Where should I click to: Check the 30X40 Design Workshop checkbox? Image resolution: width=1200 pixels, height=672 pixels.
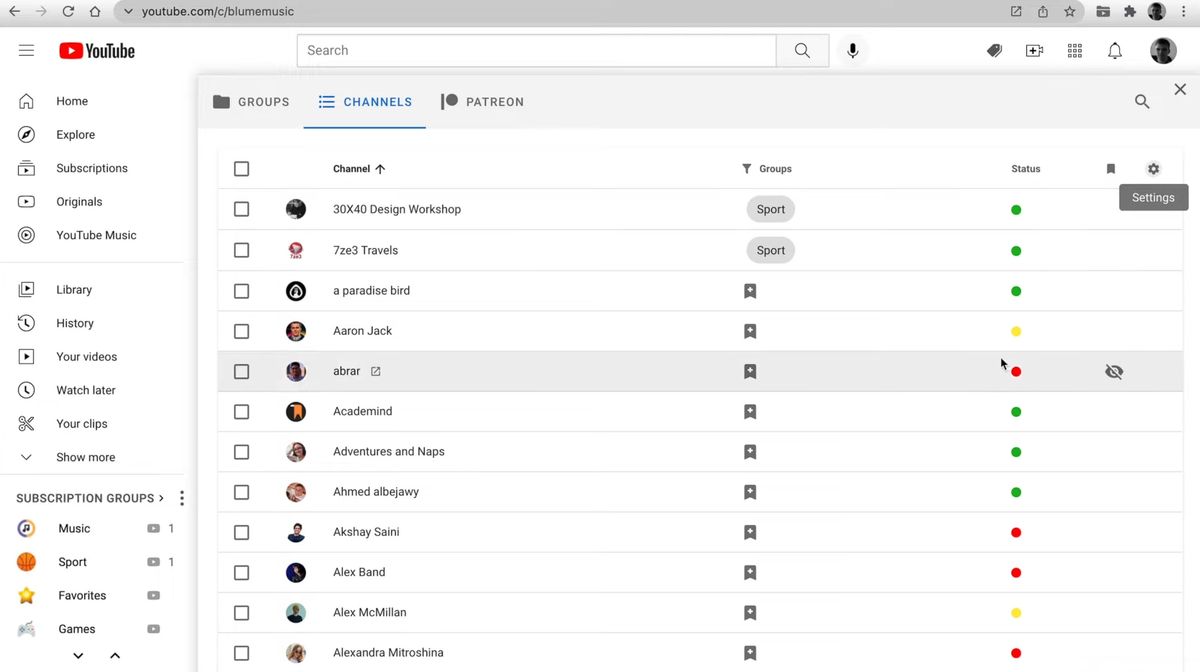pos(241,210)
